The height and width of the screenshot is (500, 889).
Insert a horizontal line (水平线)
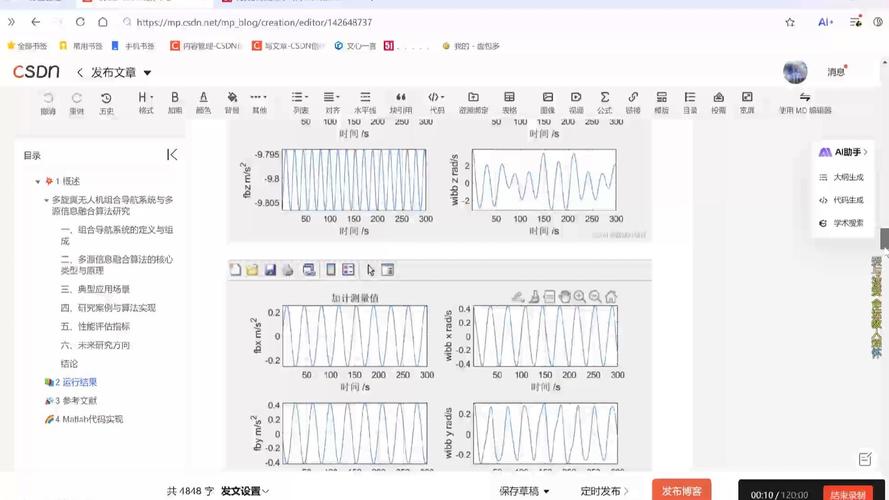click(365, 103)
